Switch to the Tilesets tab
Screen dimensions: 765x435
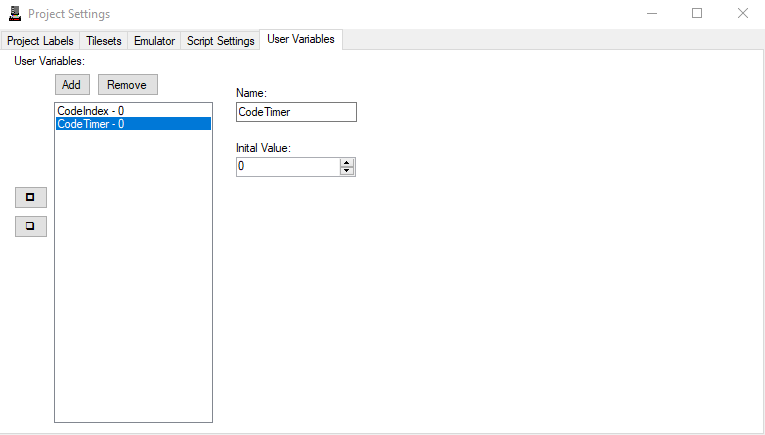[x=103, y=41]
